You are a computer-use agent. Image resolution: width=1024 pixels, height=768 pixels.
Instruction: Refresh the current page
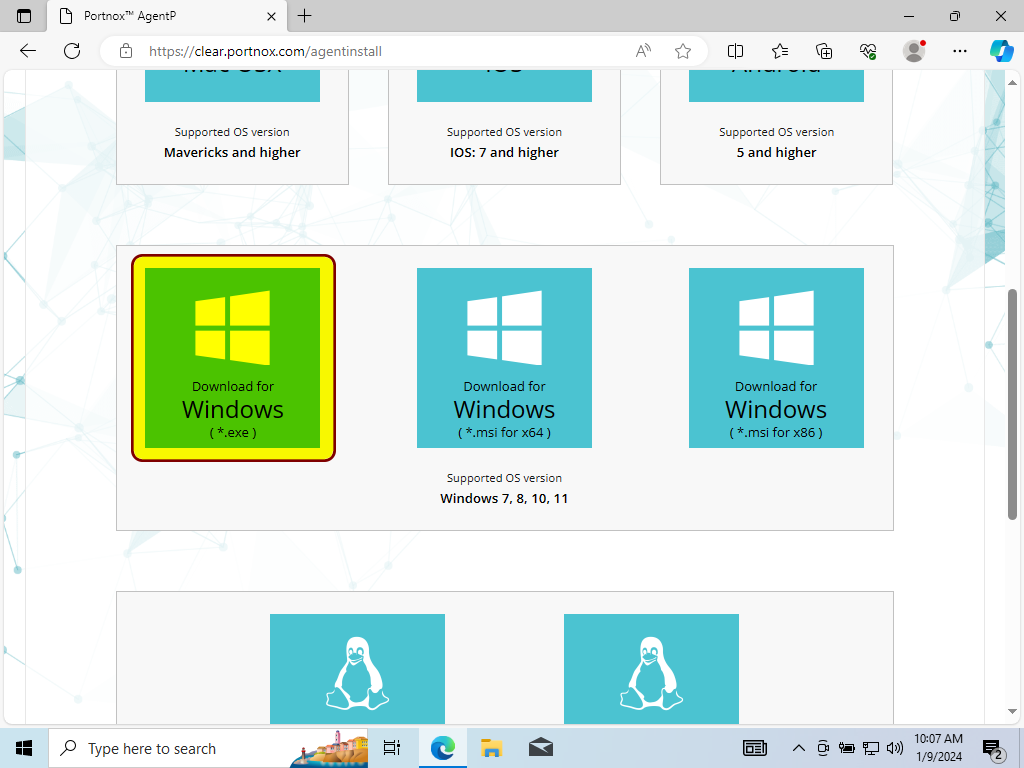tap(72, 51)
